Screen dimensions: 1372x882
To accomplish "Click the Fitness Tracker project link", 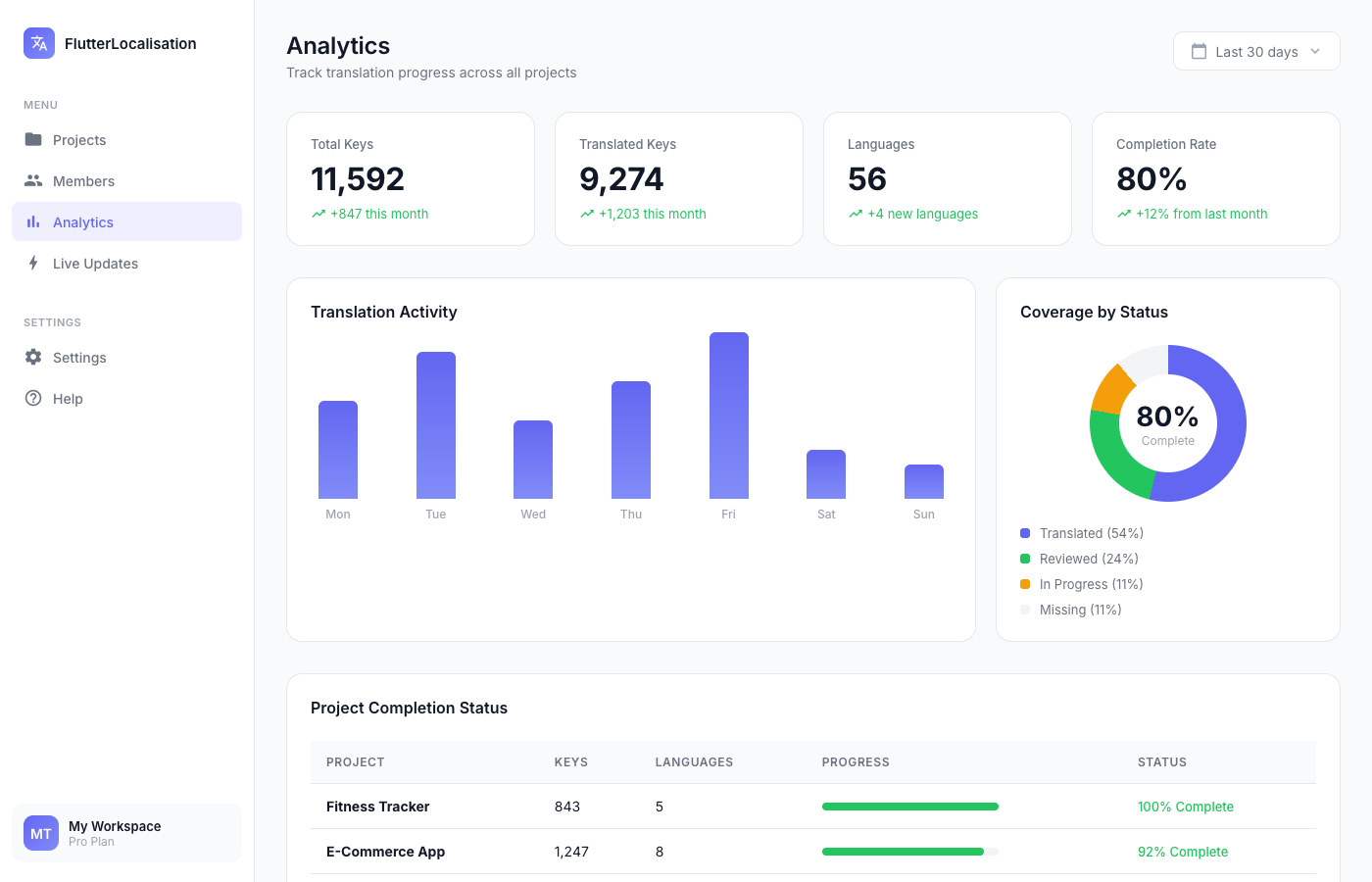I will (x=377, y=807).
